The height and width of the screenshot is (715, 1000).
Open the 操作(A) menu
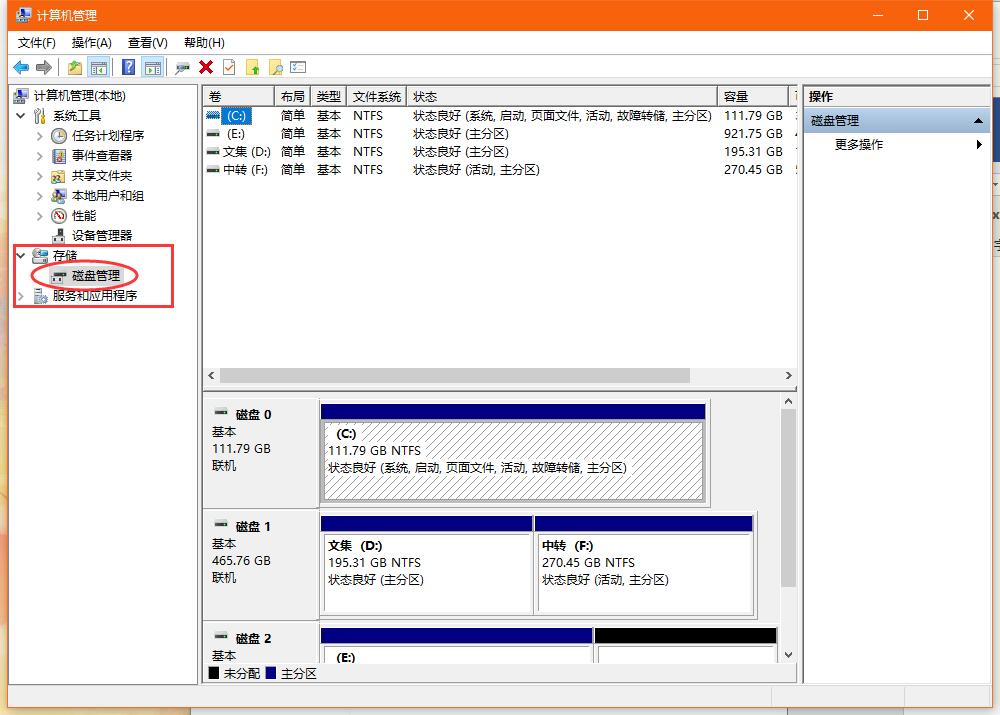click(x=92, y=43)
